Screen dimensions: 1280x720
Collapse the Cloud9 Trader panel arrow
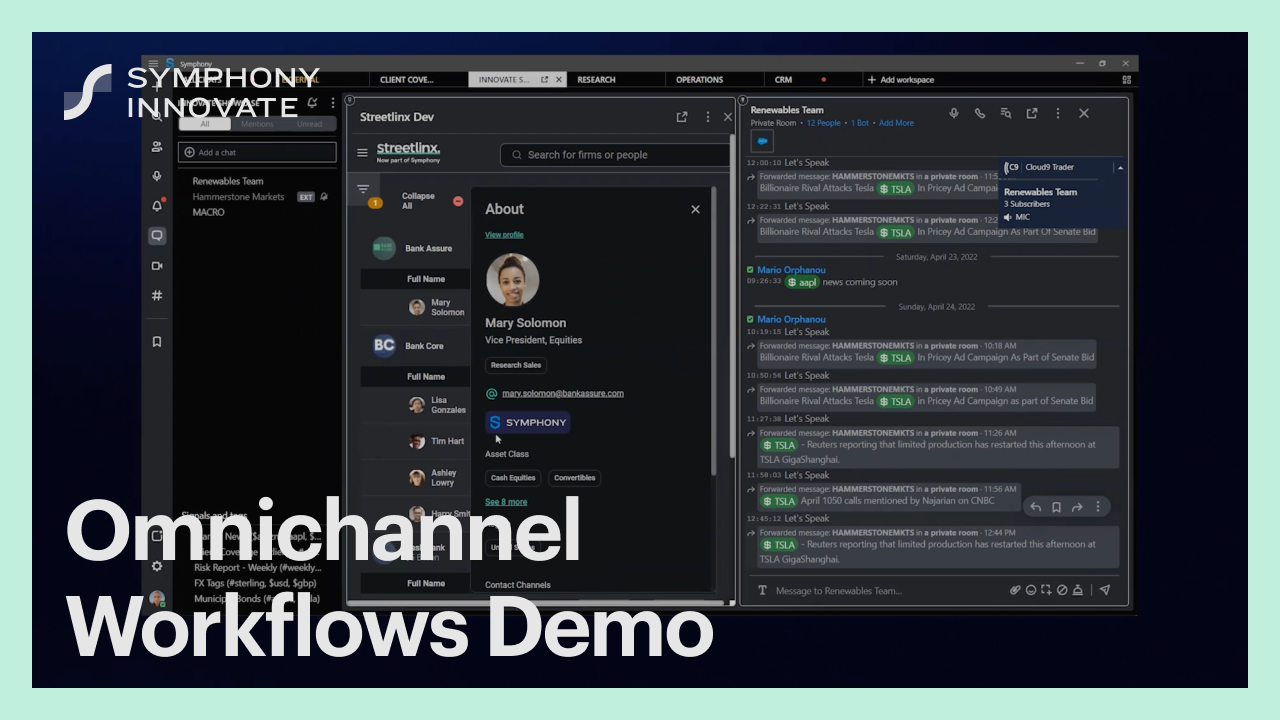point(1120,168)
